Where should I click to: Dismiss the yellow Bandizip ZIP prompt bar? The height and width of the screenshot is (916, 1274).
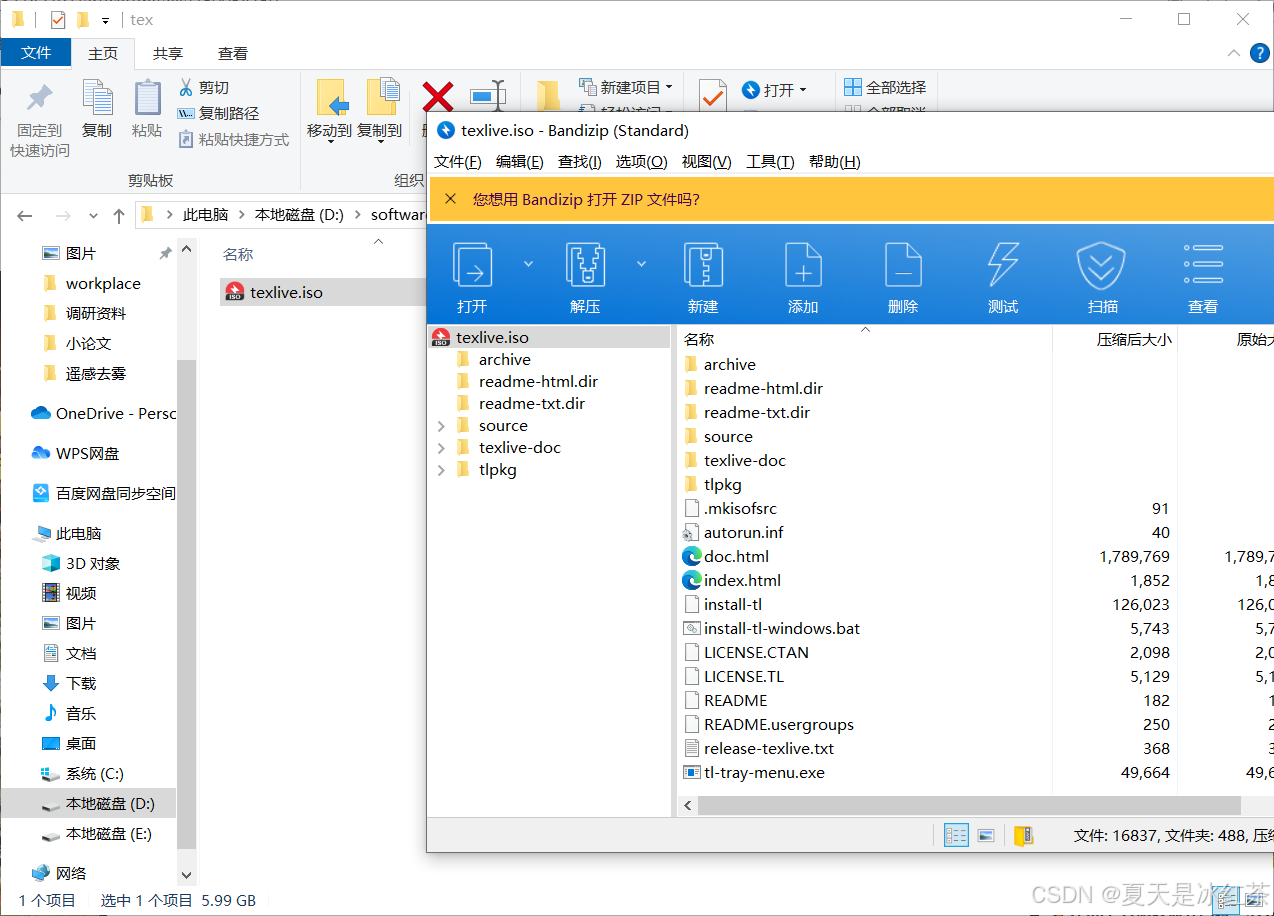click(450, 199)
